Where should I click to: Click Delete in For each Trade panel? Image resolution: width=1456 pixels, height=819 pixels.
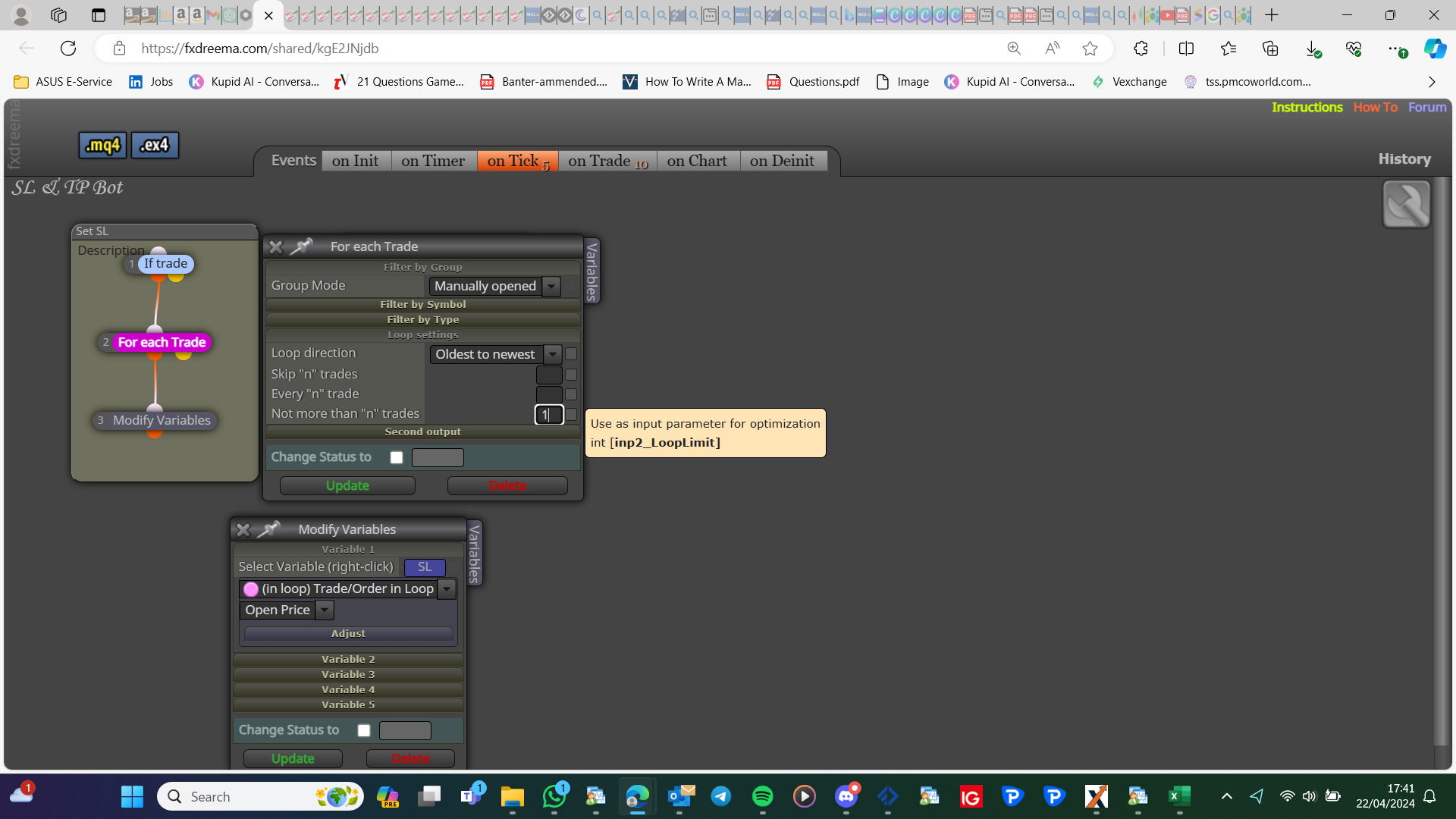click(507, 486)
